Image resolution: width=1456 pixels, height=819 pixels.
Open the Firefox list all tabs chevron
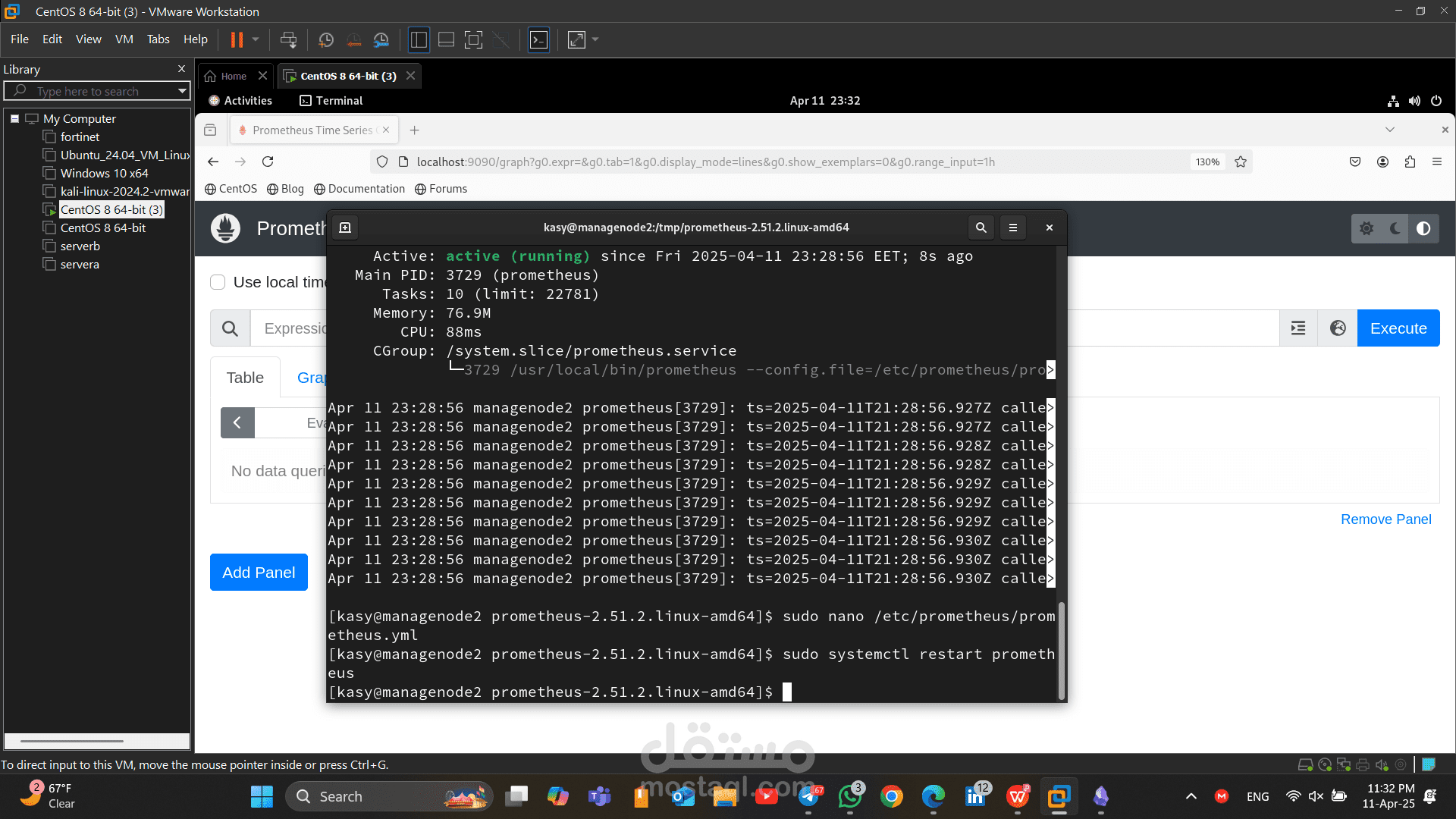1390,130
